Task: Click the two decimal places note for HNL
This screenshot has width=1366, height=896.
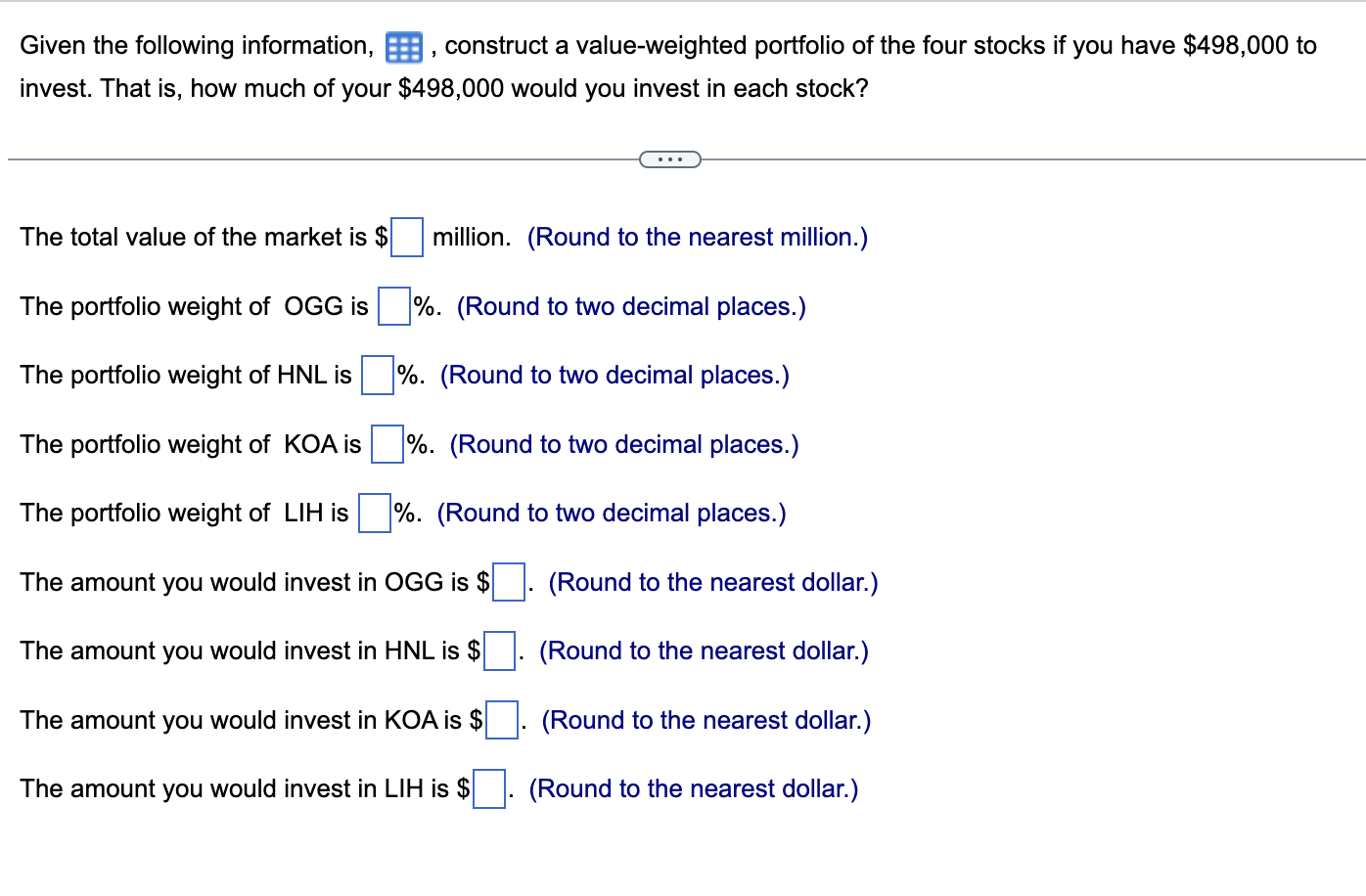Action: click(615, 376)
